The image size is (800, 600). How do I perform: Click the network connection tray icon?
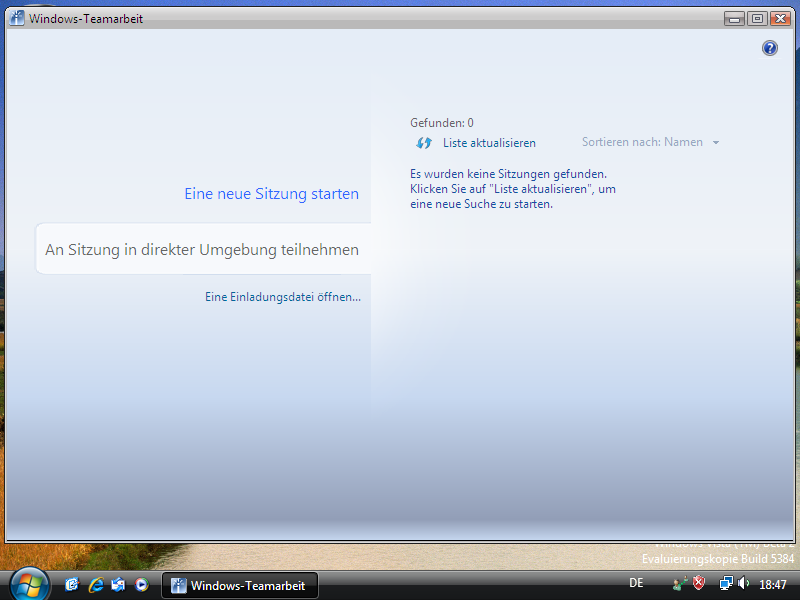pos(726,584)
